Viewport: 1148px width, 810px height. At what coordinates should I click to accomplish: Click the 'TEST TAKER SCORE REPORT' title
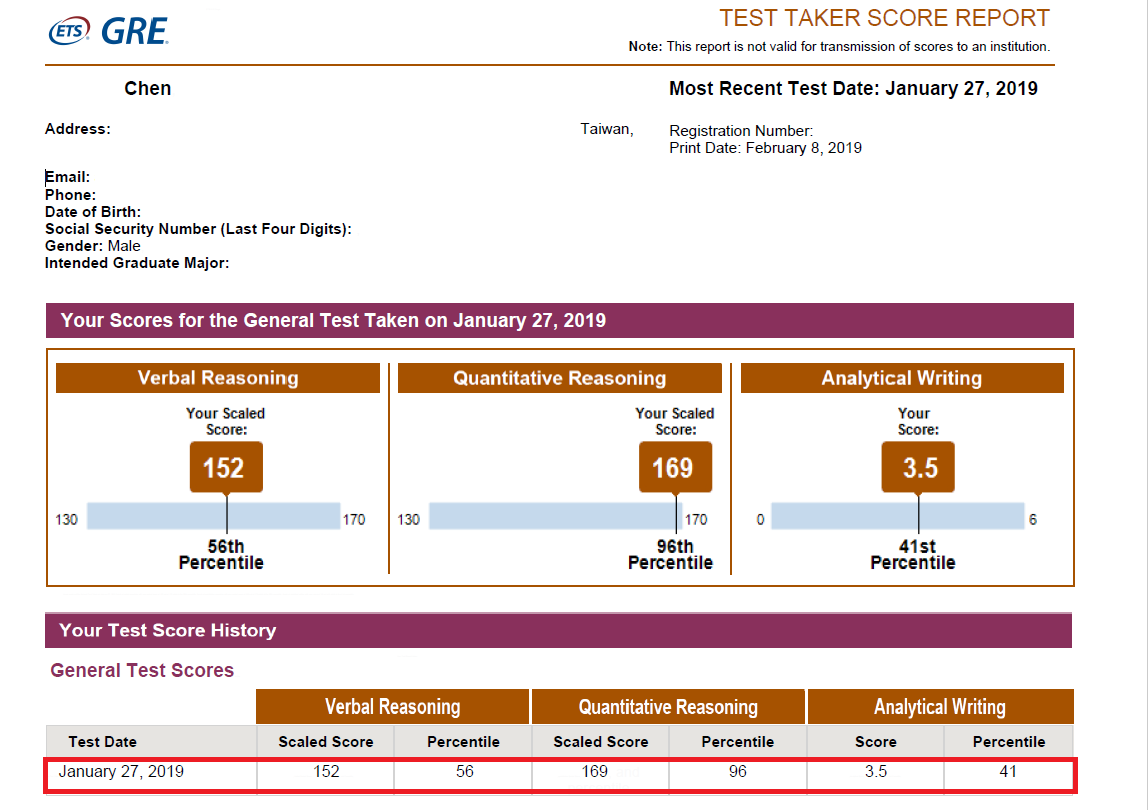tap(884, 18)
